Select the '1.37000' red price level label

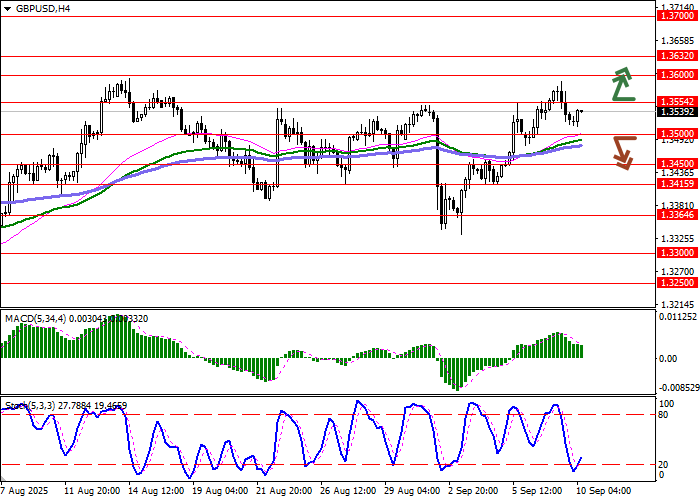point(677,16)
